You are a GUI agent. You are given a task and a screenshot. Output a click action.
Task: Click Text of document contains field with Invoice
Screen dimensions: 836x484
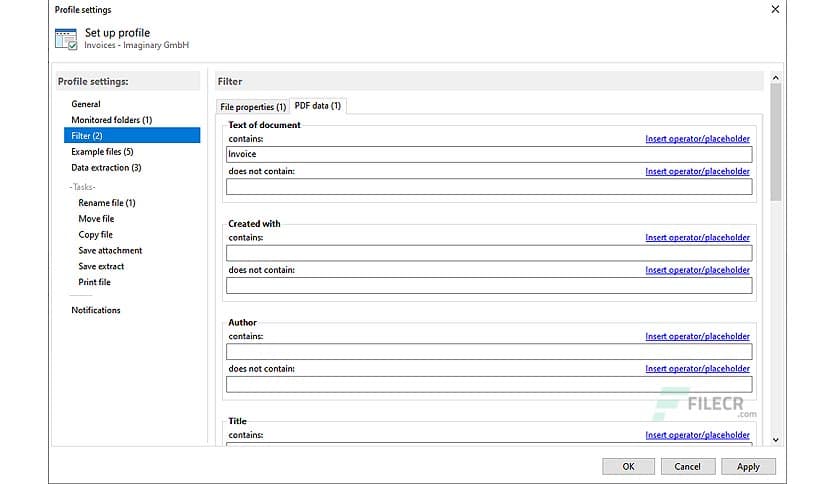click(x=489, y=155)
